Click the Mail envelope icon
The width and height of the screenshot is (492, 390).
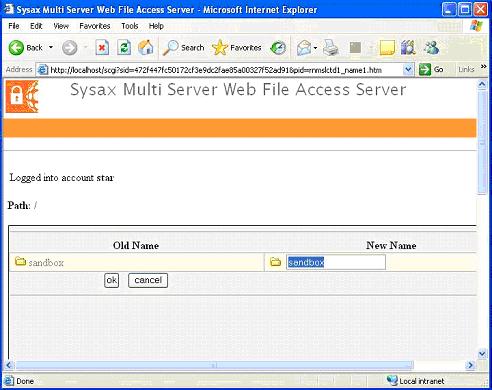click(x=304, y=48)
